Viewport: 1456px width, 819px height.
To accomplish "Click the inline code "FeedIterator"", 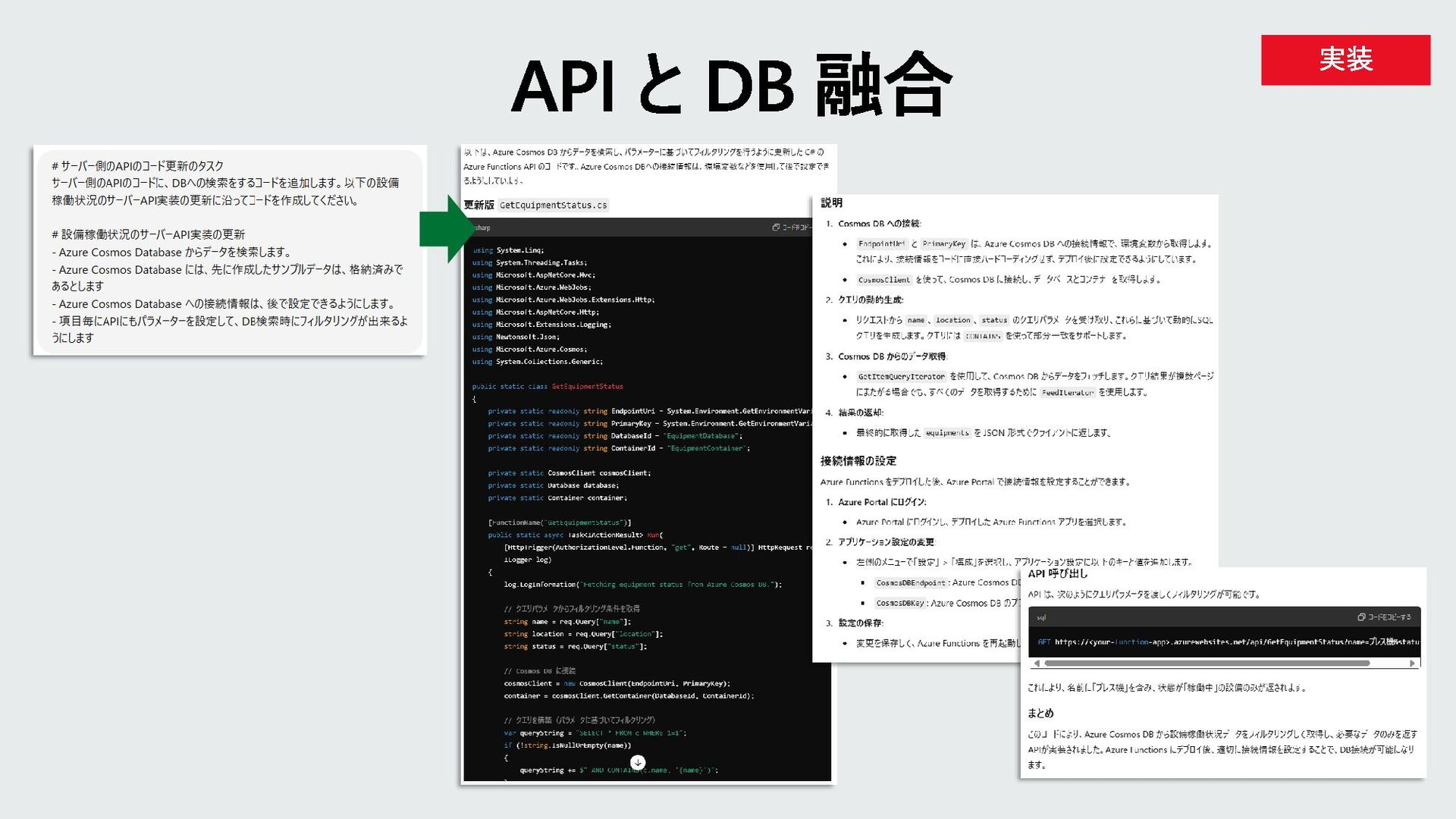I will (1067, 393).
